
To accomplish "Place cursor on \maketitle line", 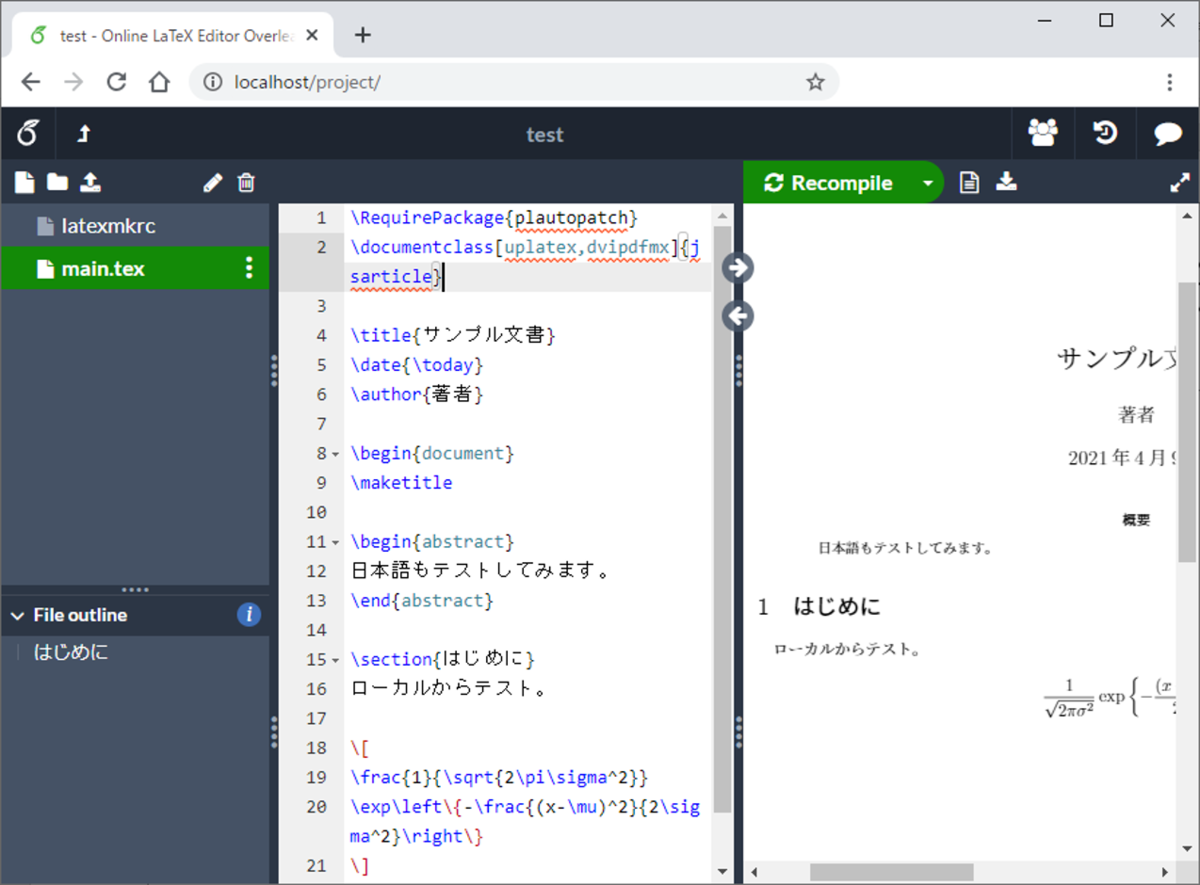I will point(401,483).
